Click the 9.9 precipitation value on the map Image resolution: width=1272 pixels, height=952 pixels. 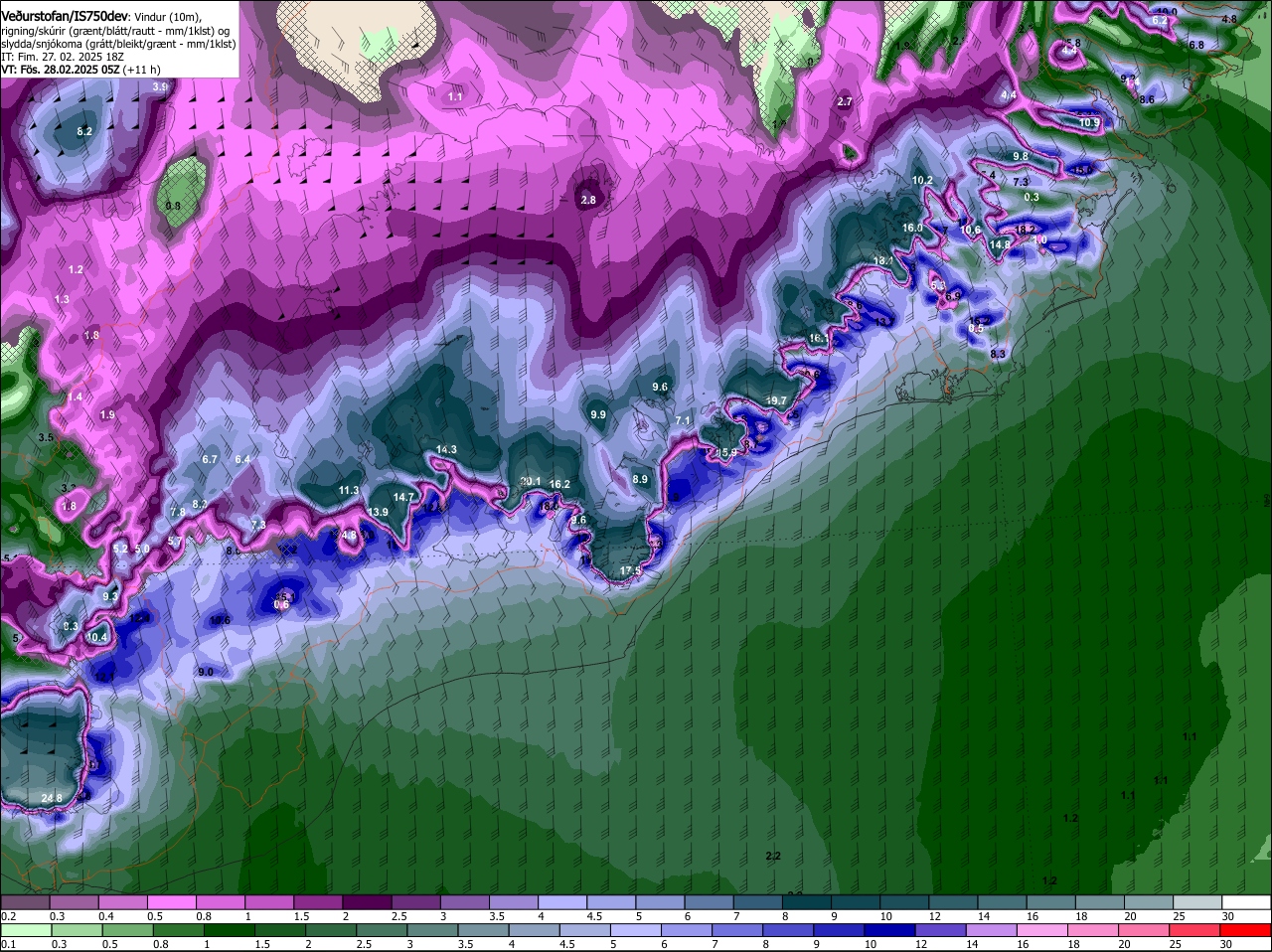click(x=598, y=414)
